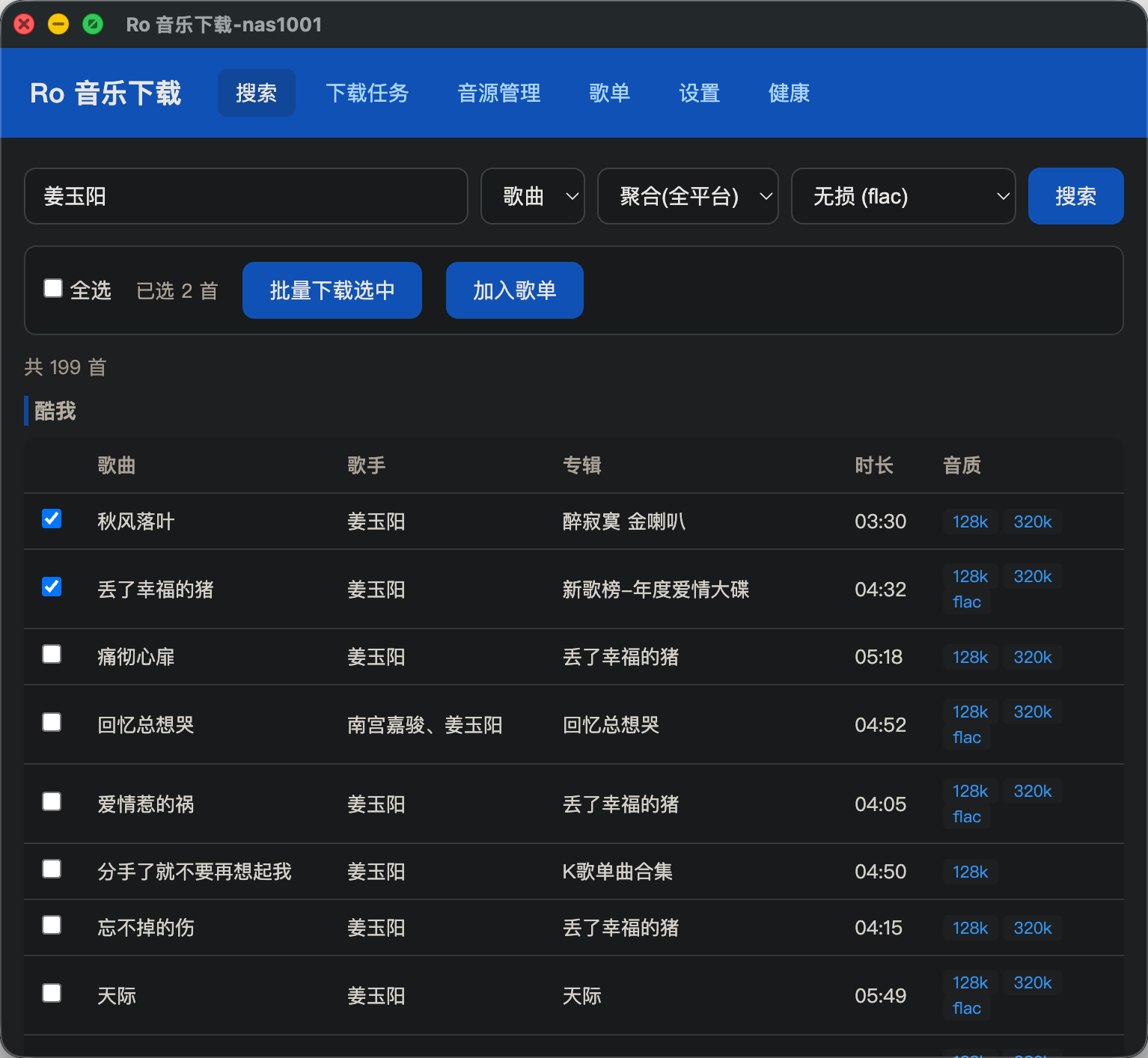Select the 忘不掉的伤 checkbox
The image size is (1148, 1058).
click(x=52, y=925)
